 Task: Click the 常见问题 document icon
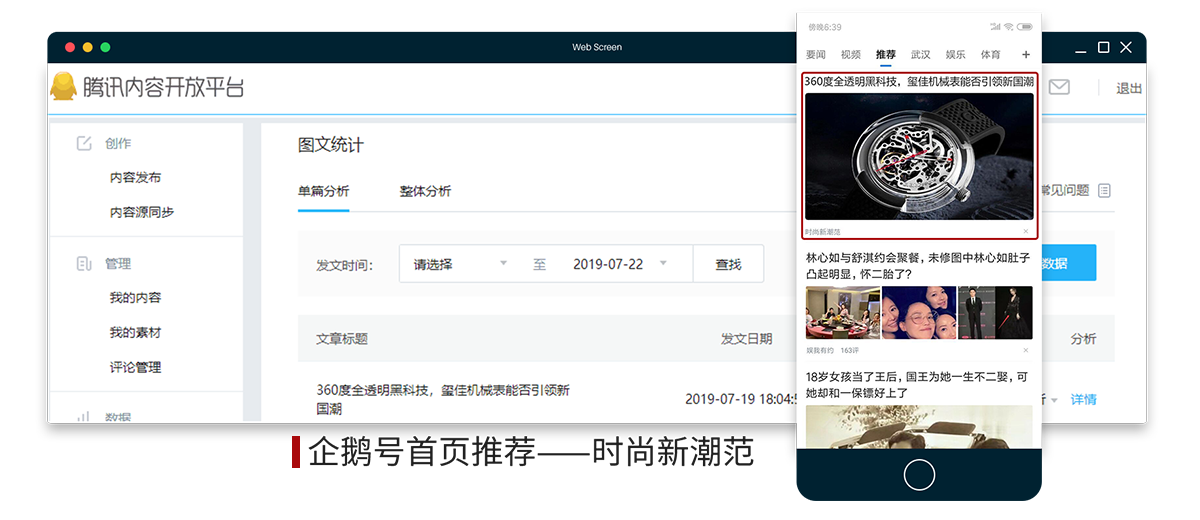(x=1104, y=190)
